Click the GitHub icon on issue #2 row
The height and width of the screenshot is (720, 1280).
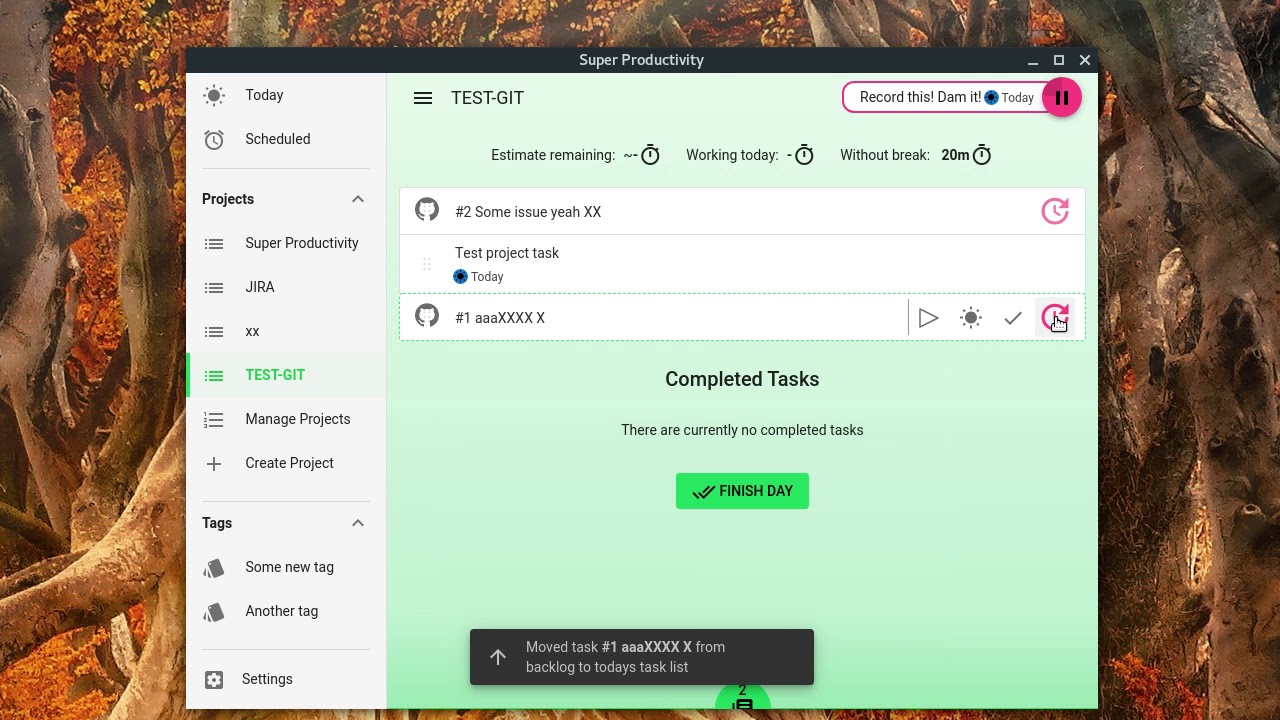coord(427,210)
